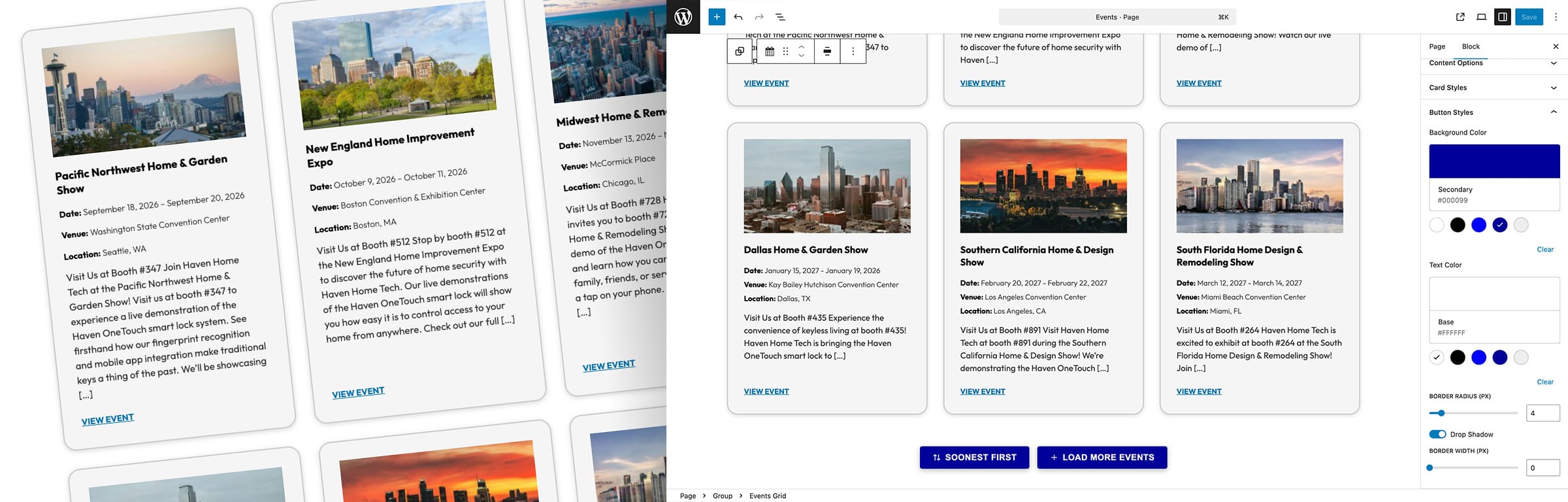This screenshot has width=1568, height=502.
Task: Select Group in the breadcrumb
Action: [x=723, y=496]
